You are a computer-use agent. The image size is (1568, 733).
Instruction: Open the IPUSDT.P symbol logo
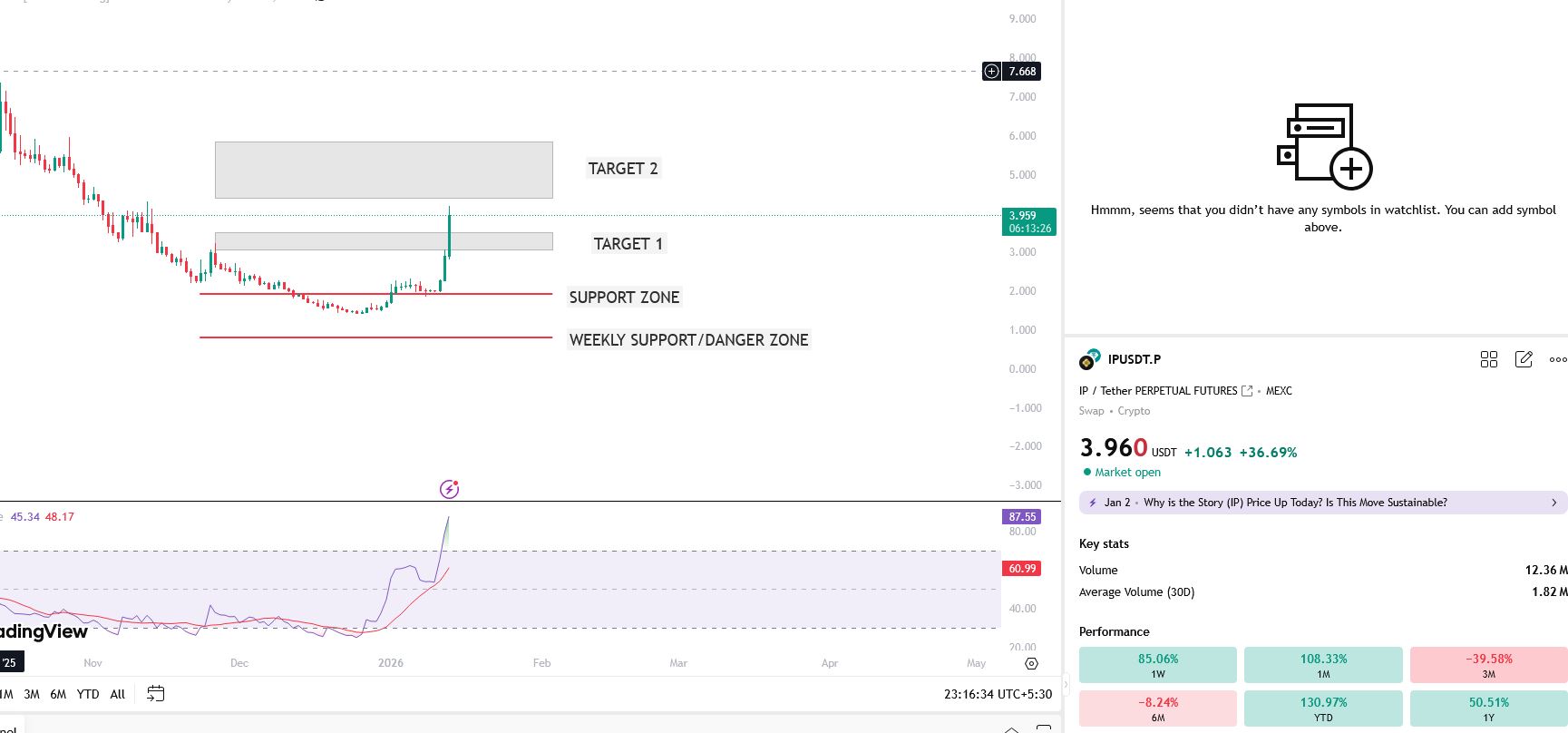(1089, 359)
